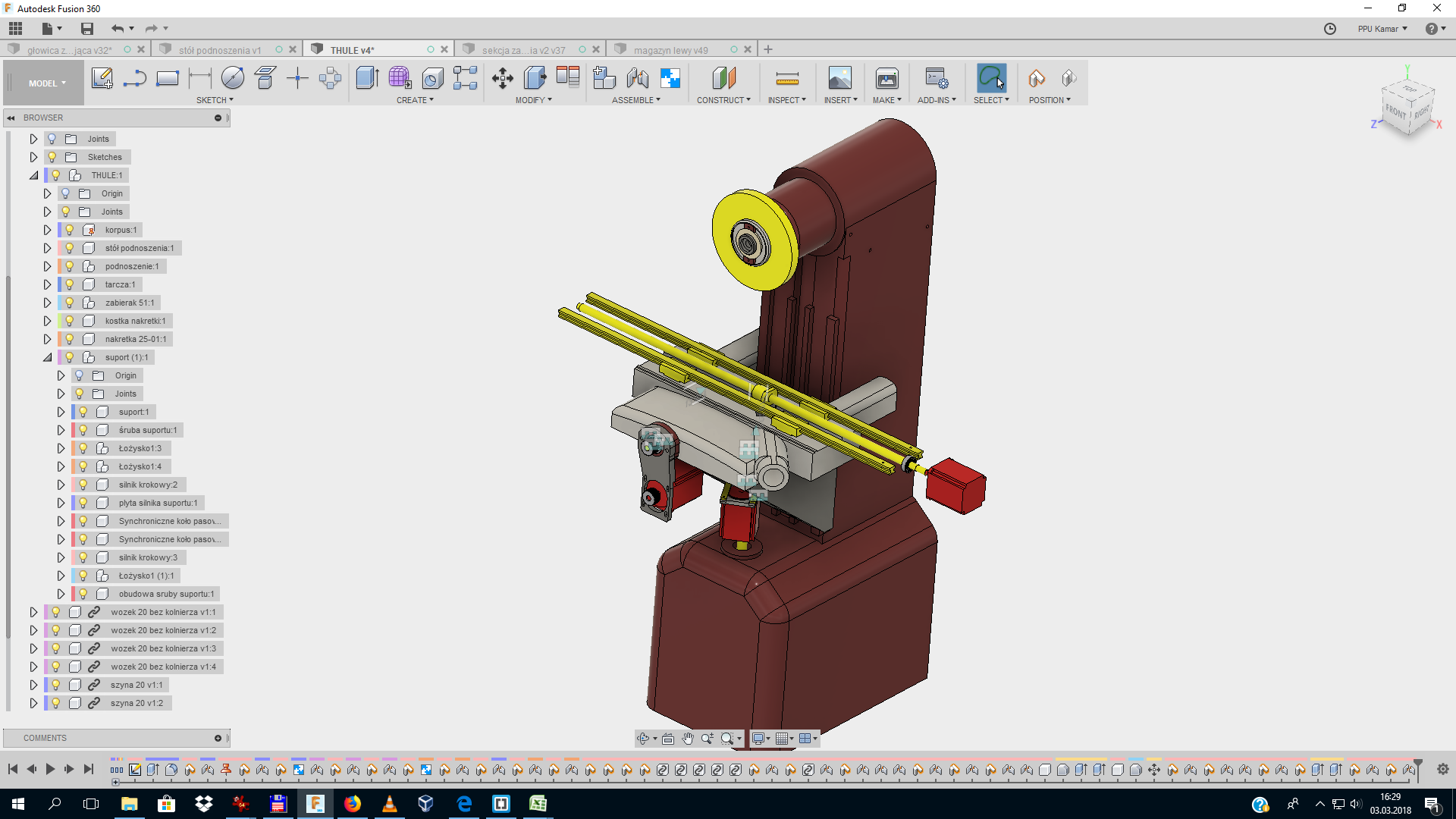Select the Move/Copy tool icon
This screenshot has width=1456, height=819.
[x=503, y=78]
